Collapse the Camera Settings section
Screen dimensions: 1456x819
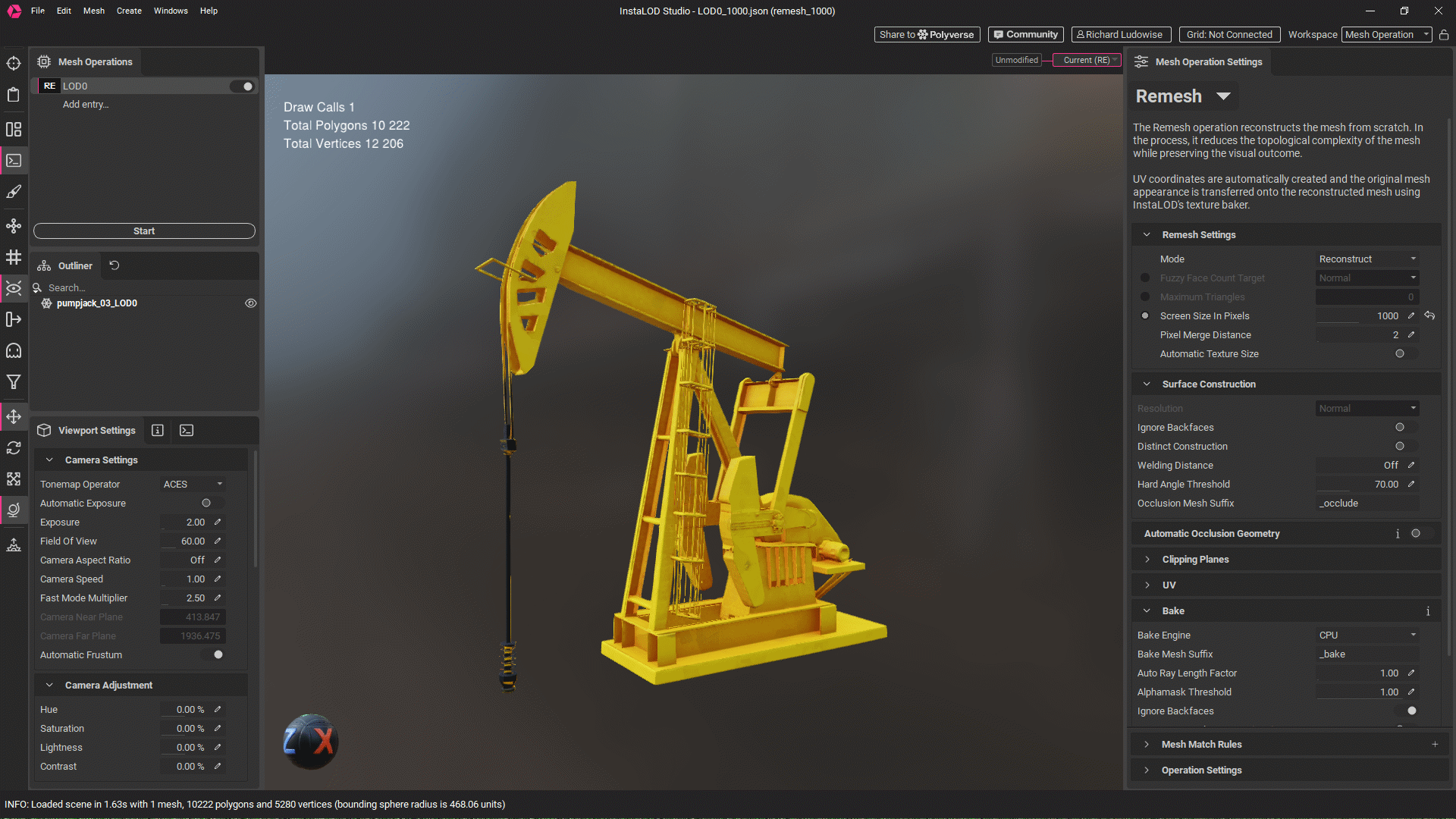click(x=49, y=460)
